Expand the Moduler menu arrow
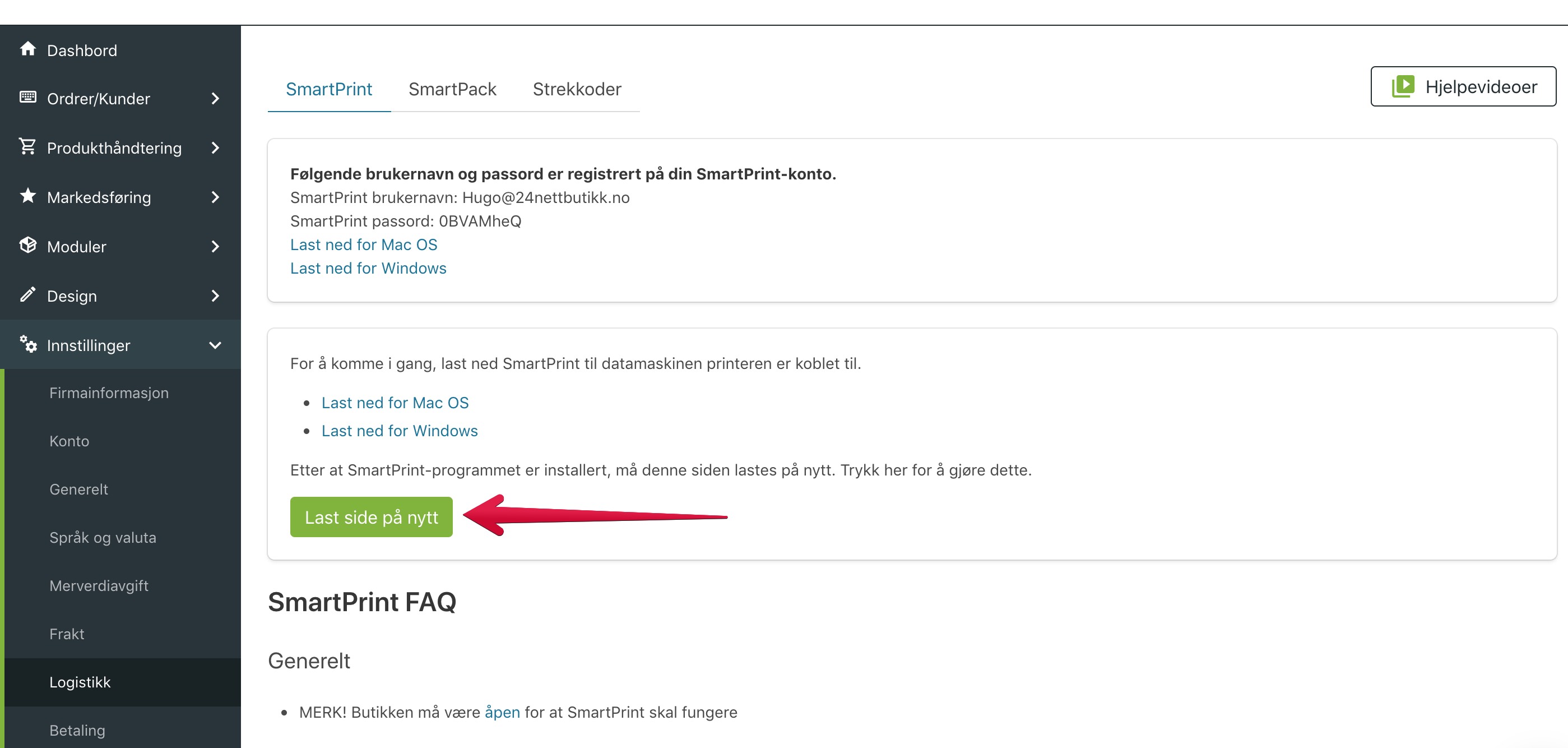Screen dimensions: 1568x748 click(x=215, y=247)
